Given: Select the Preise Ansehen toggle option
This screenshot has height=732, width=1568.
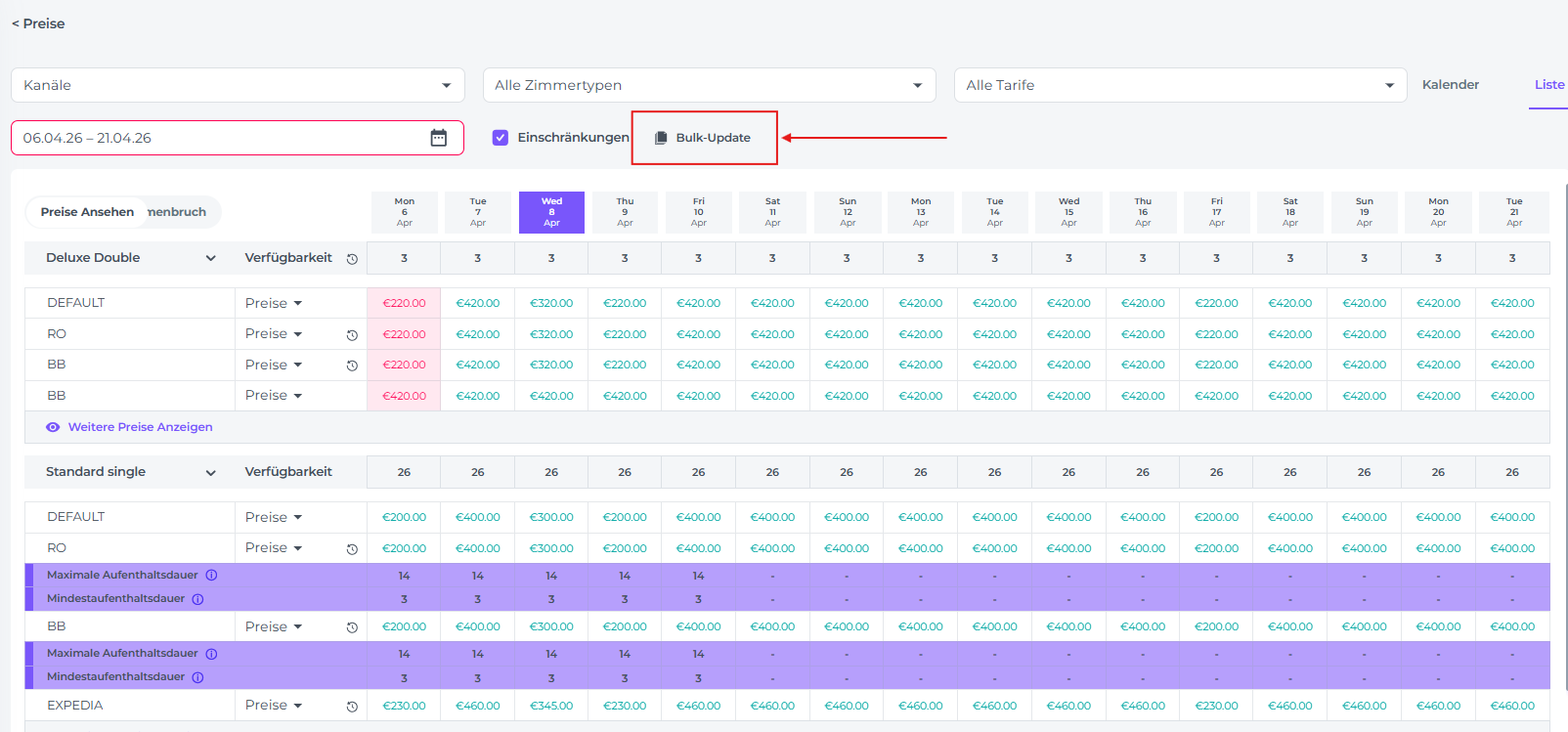Looking at the screenshot, I should tap(87, 212).
